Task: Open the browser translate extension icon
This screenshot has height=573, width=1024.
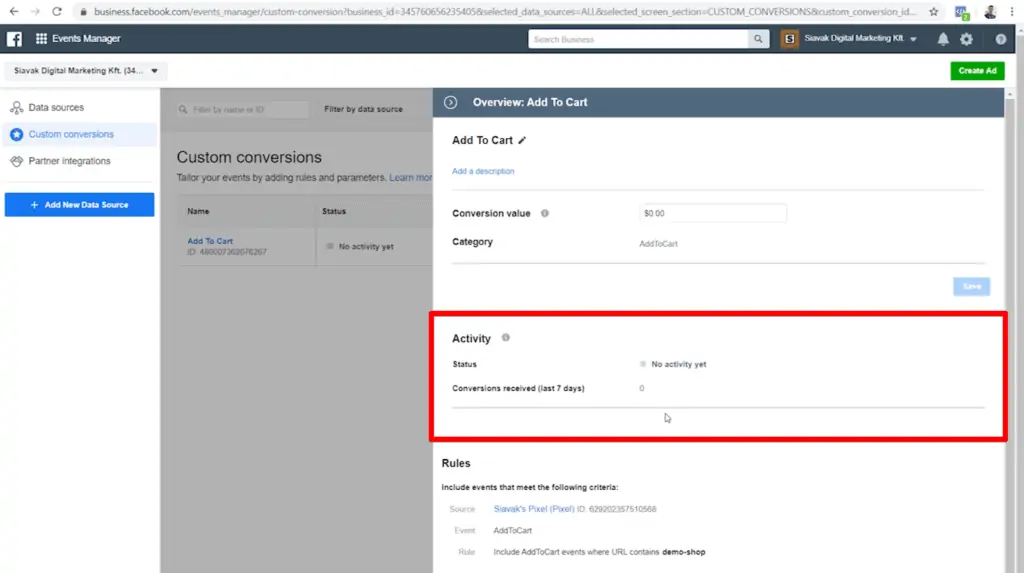Action: tap(961, 12)
